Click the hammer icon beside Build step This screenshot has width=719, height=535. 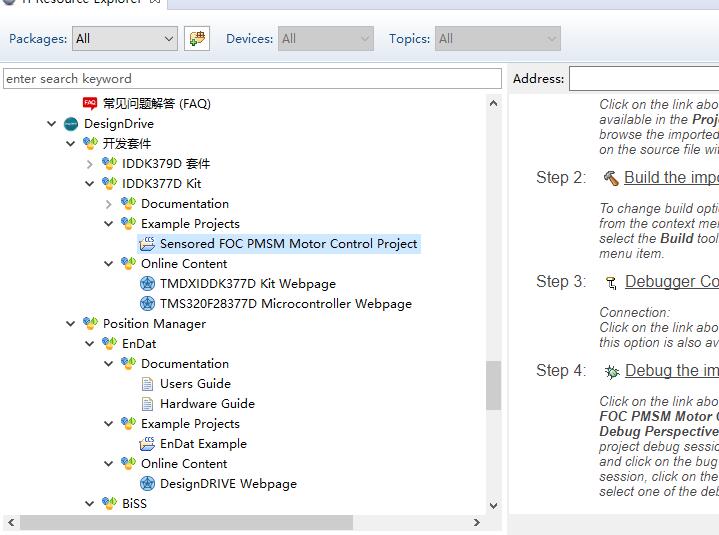pos(611,178)
